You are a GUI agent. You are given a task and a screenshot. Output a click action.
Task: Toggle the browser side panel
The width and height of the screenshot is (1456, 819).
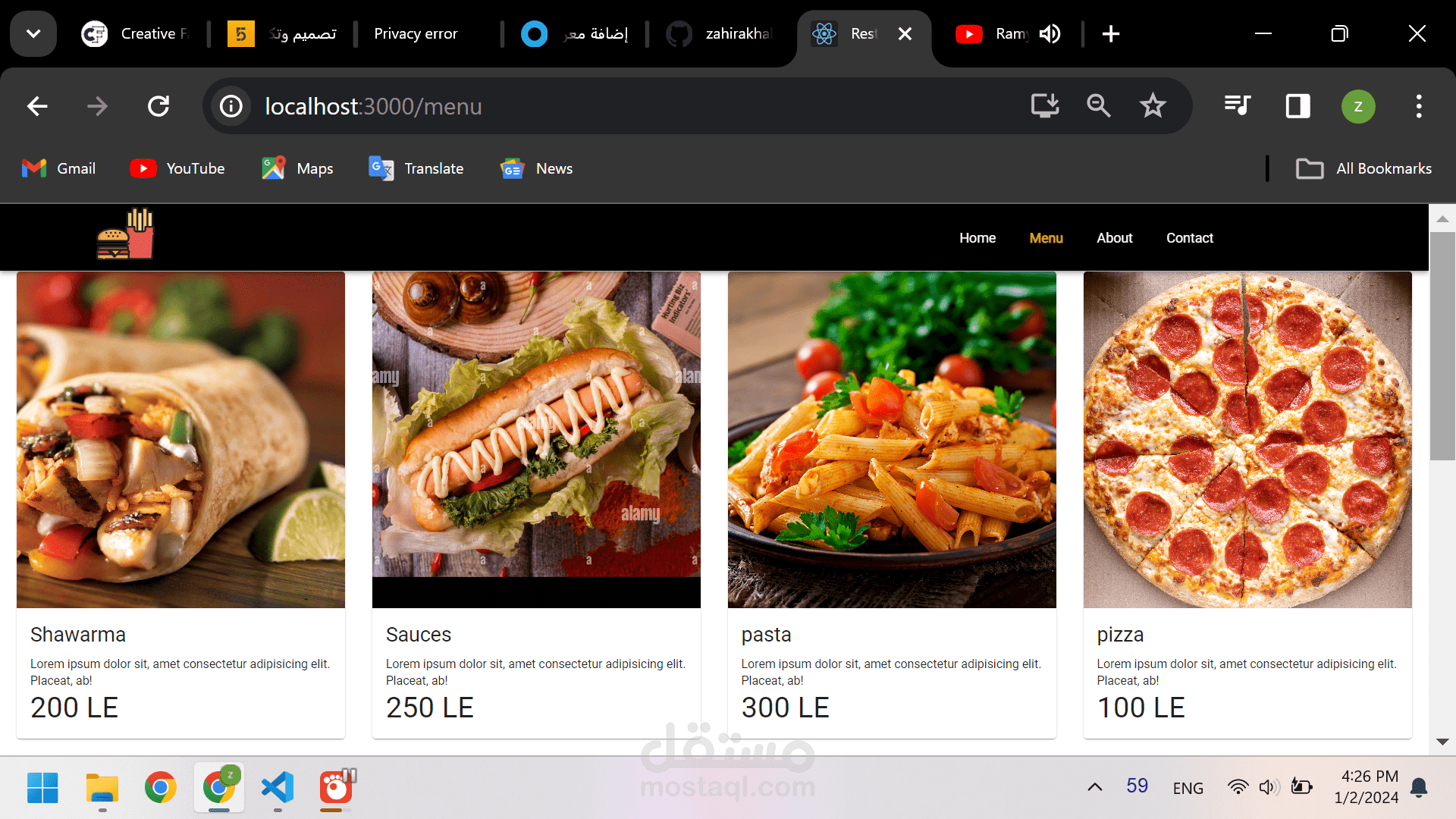tap(1298, 106)
